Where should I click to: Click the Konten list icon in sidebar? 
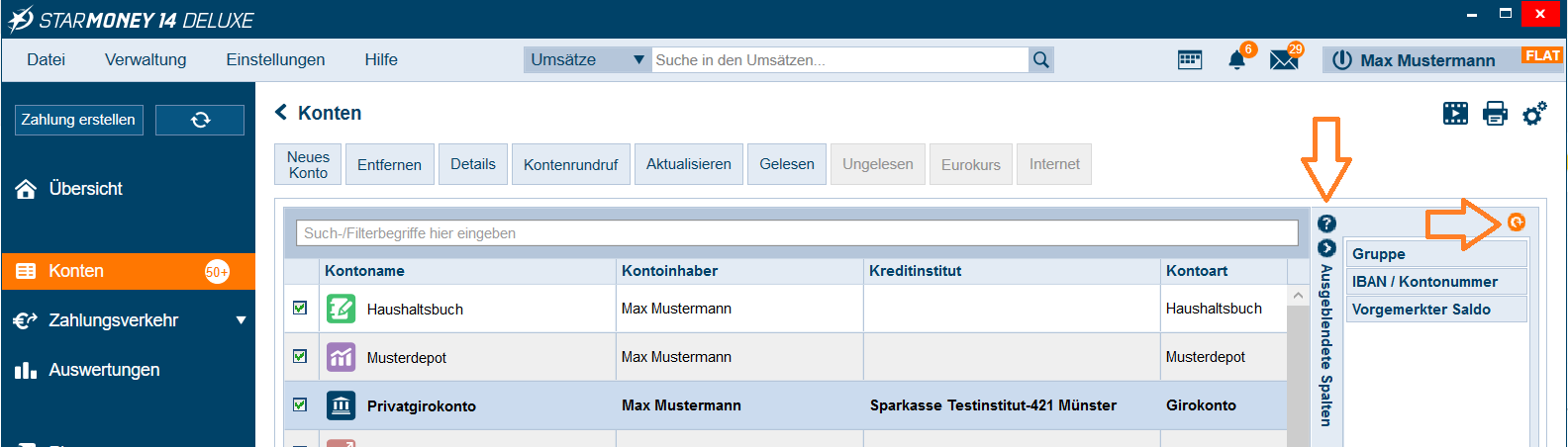click(26, 271)
